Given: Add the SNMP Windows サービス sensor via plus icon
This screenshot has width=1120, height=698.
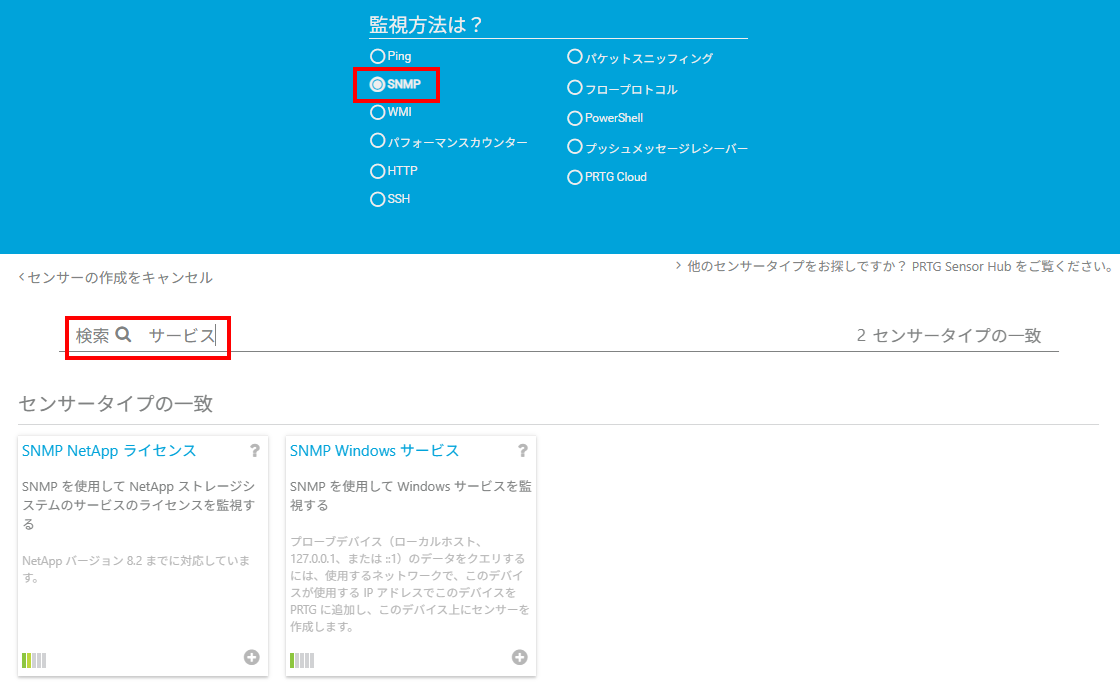Looking at the screenshot, I should tap(519, 657).
